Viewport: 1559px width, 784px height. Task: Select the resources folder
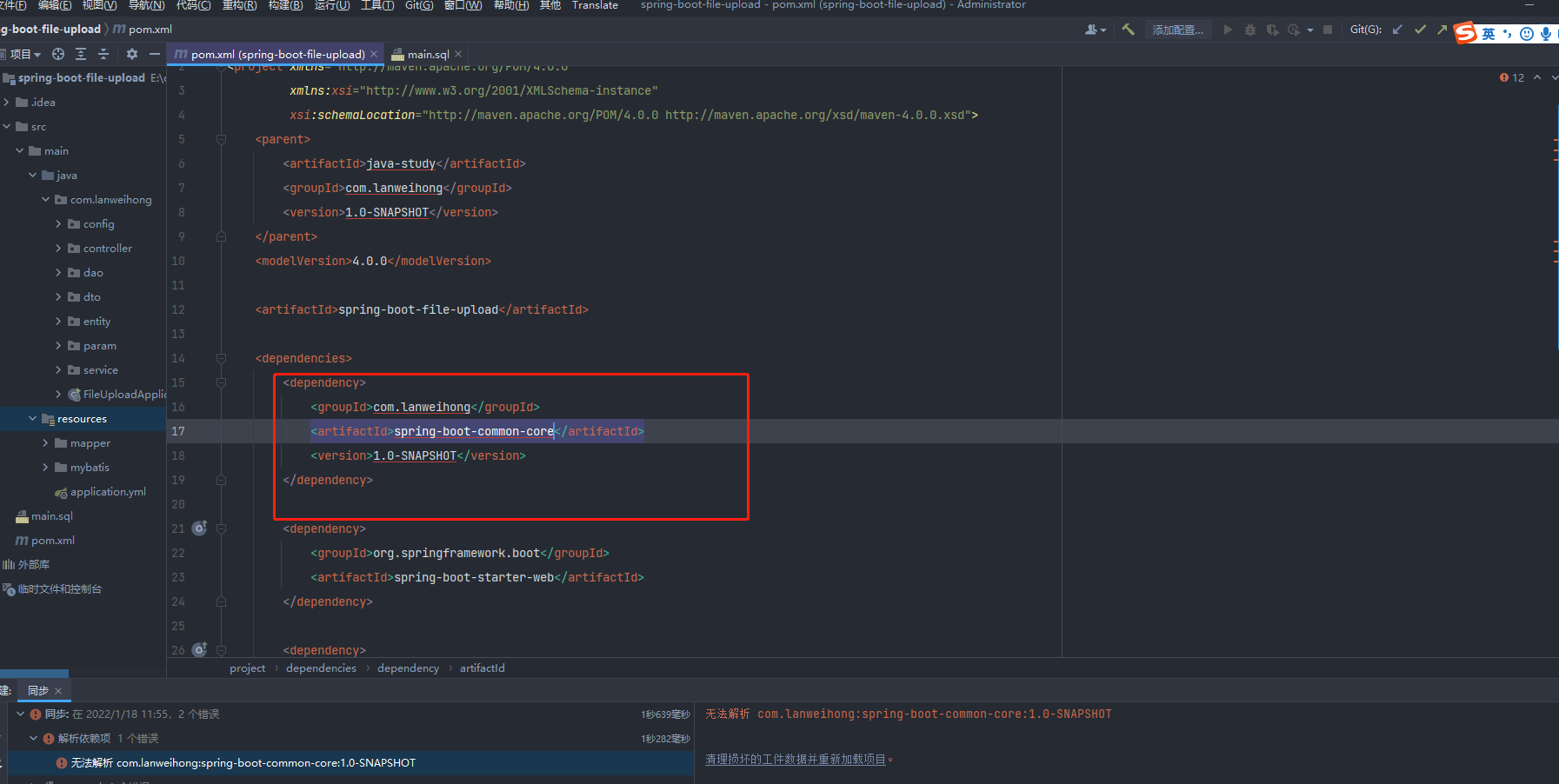[x=83, y=418]
